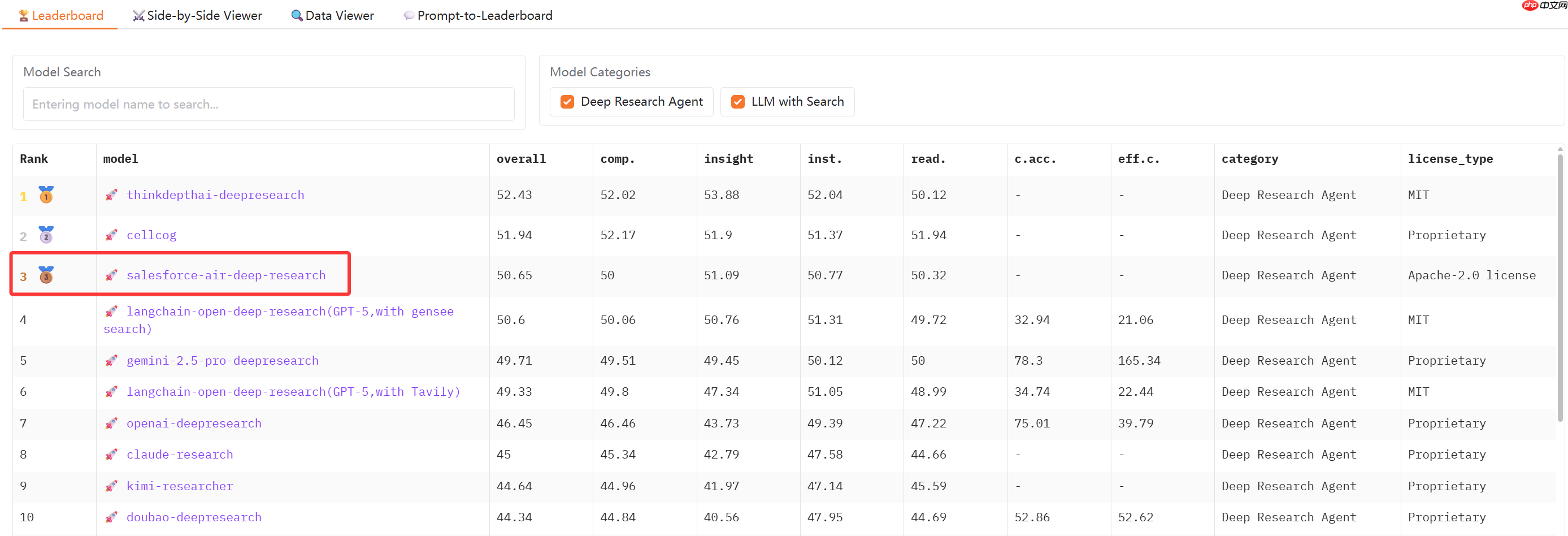
Task: Click the gold medal icon next to rank 1
Action: click(x=46, y=195)
